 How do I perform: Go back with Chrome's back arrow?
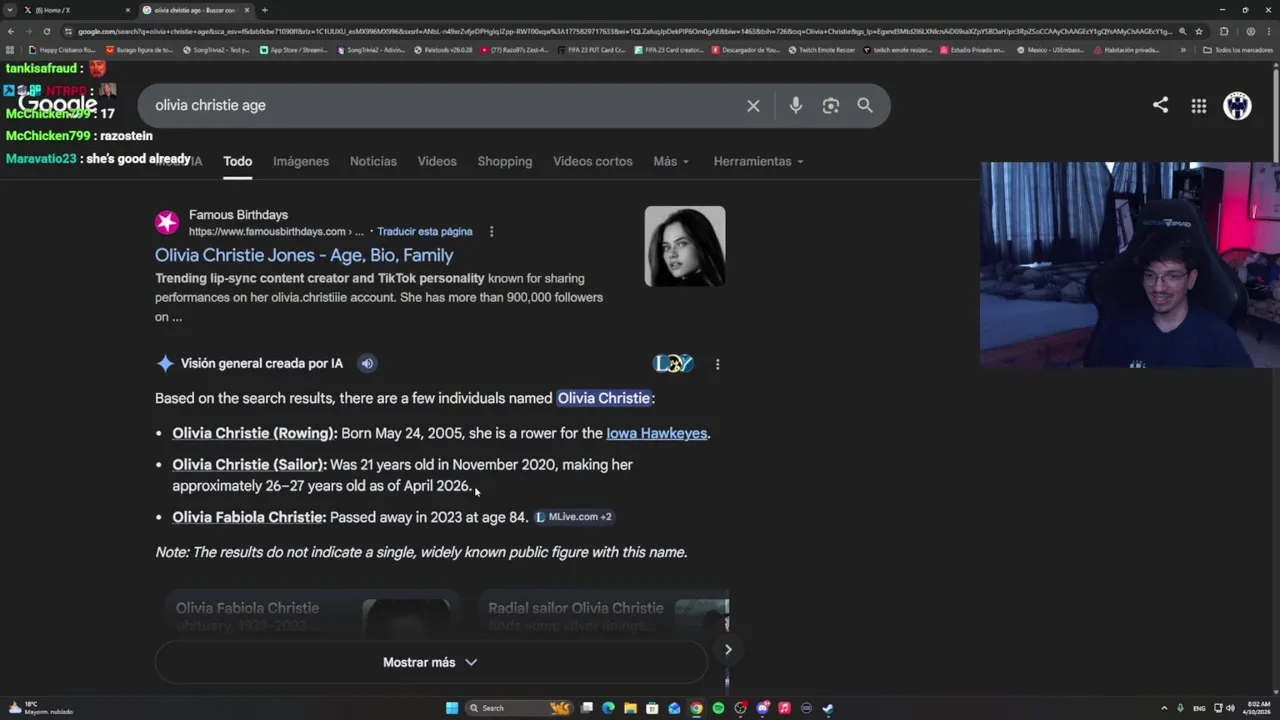11,31
